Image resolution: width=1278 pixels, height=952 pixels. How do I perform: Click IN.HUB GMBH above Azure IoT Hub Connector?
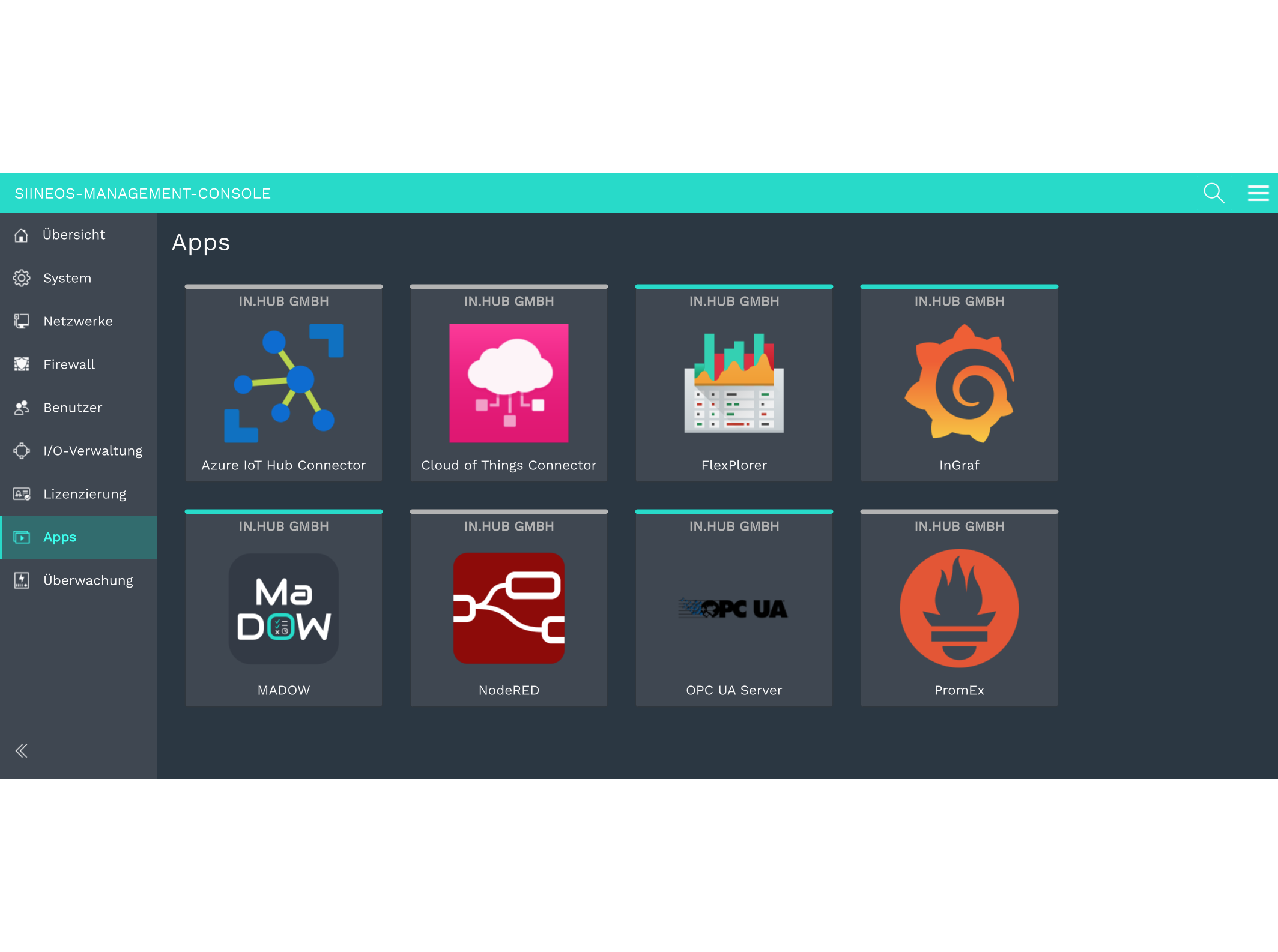point(283,301)
